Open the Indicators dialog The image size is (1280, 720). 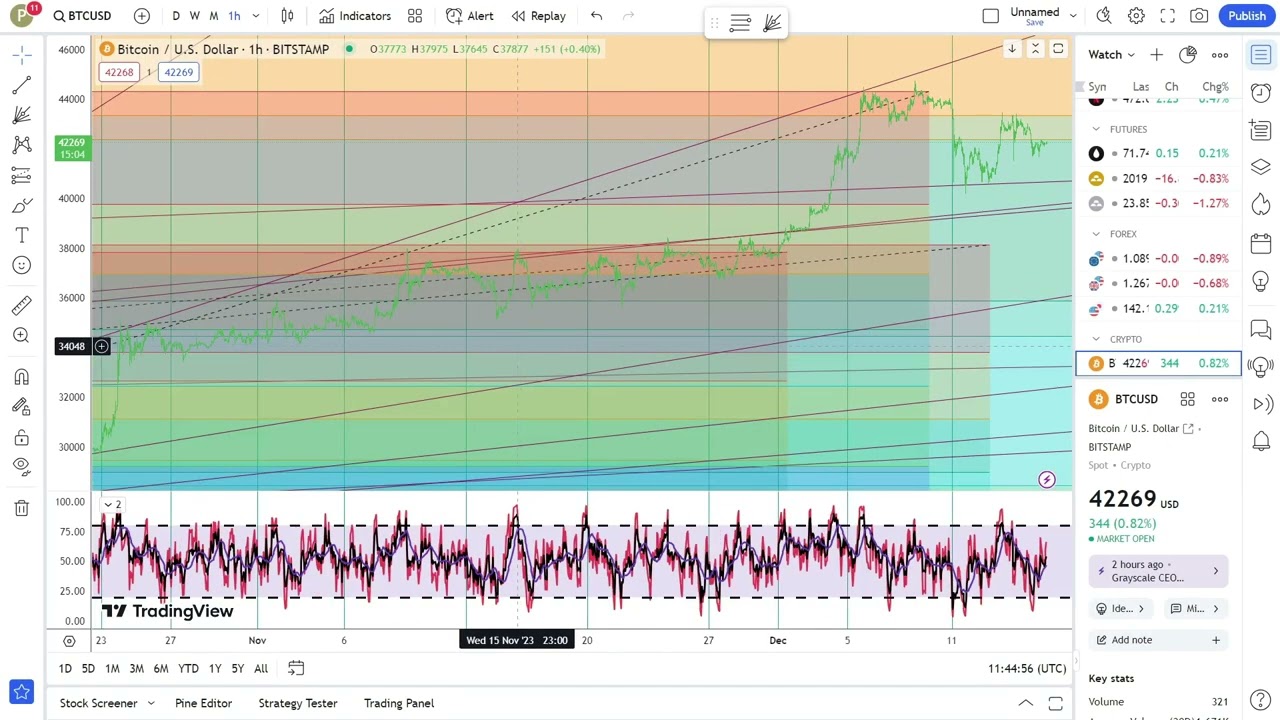click(355, 16)
